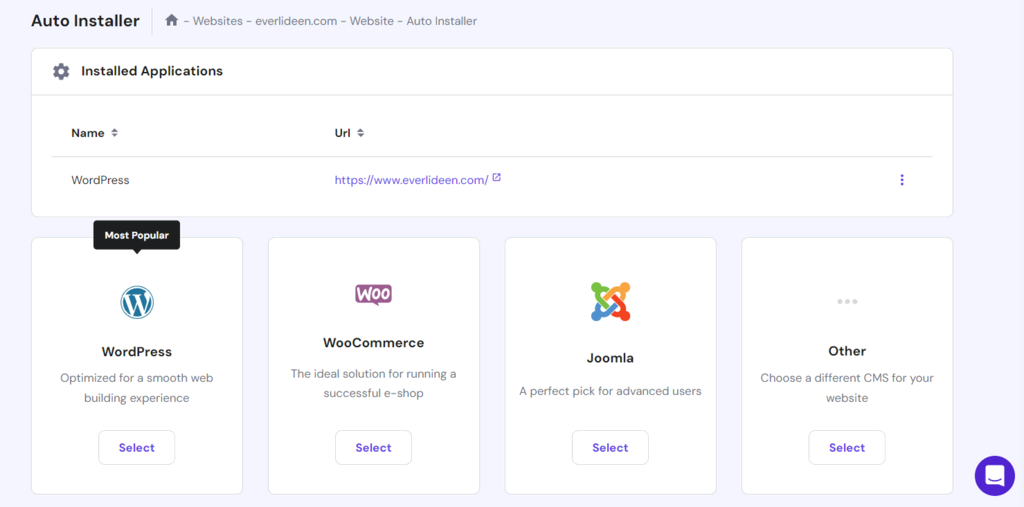Click the Joomla card title
Screen dimensions: 1024x507
click(x=610, y=358)
